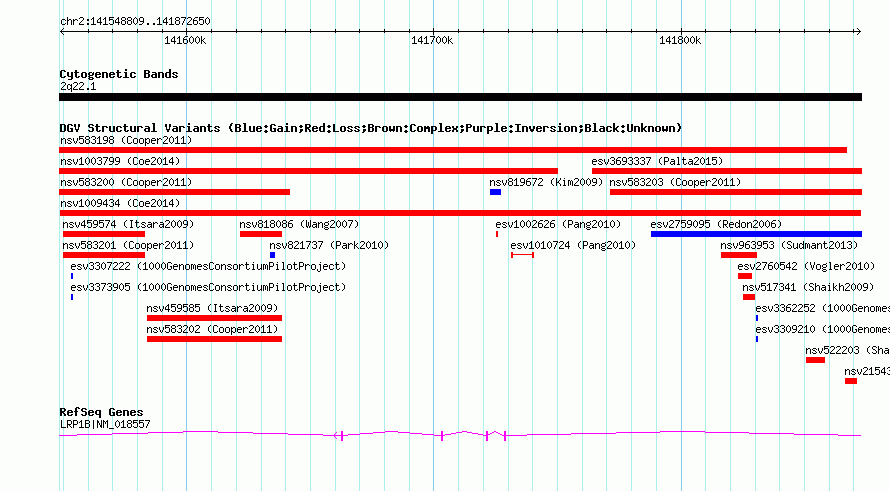The height and width of the screenshot is (491, 890).
Task: Click the esv3309210 variant label
Action: pyautogui.click(x=822, y=329)
